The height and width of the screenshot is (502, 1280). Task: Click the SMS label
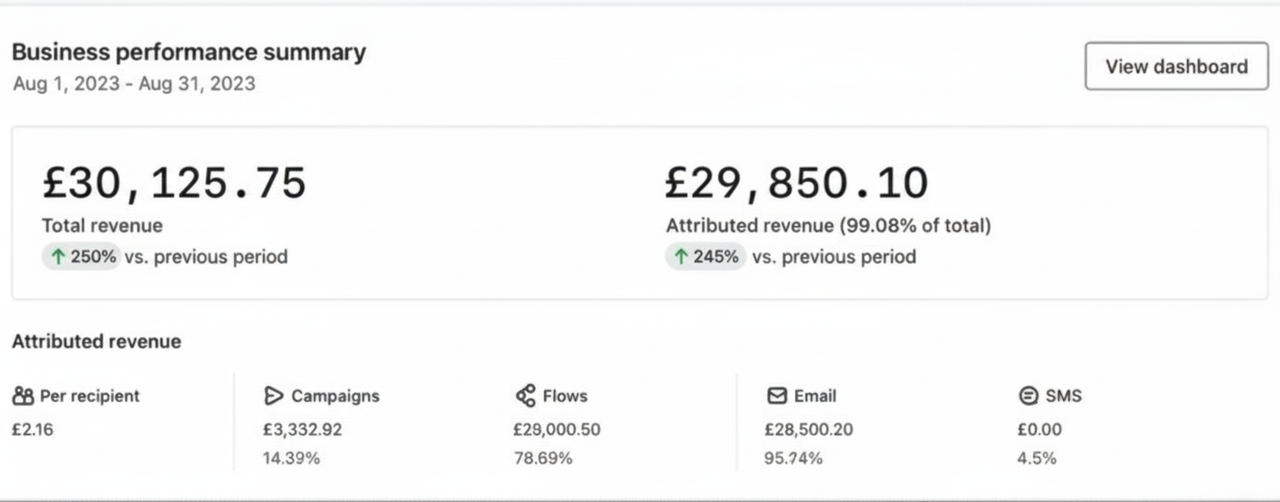coord(1064,396)
